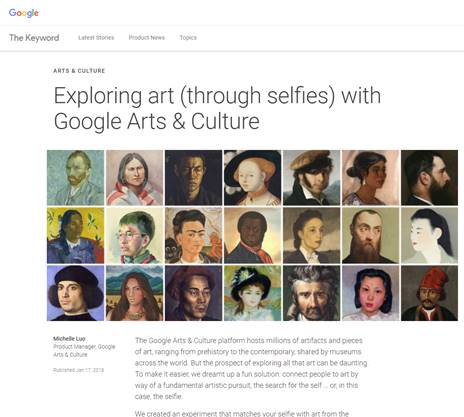The width and height of the screenshot is (464, 417).
Task: Go to Latest Stories
Action: (x=96, y=38)
